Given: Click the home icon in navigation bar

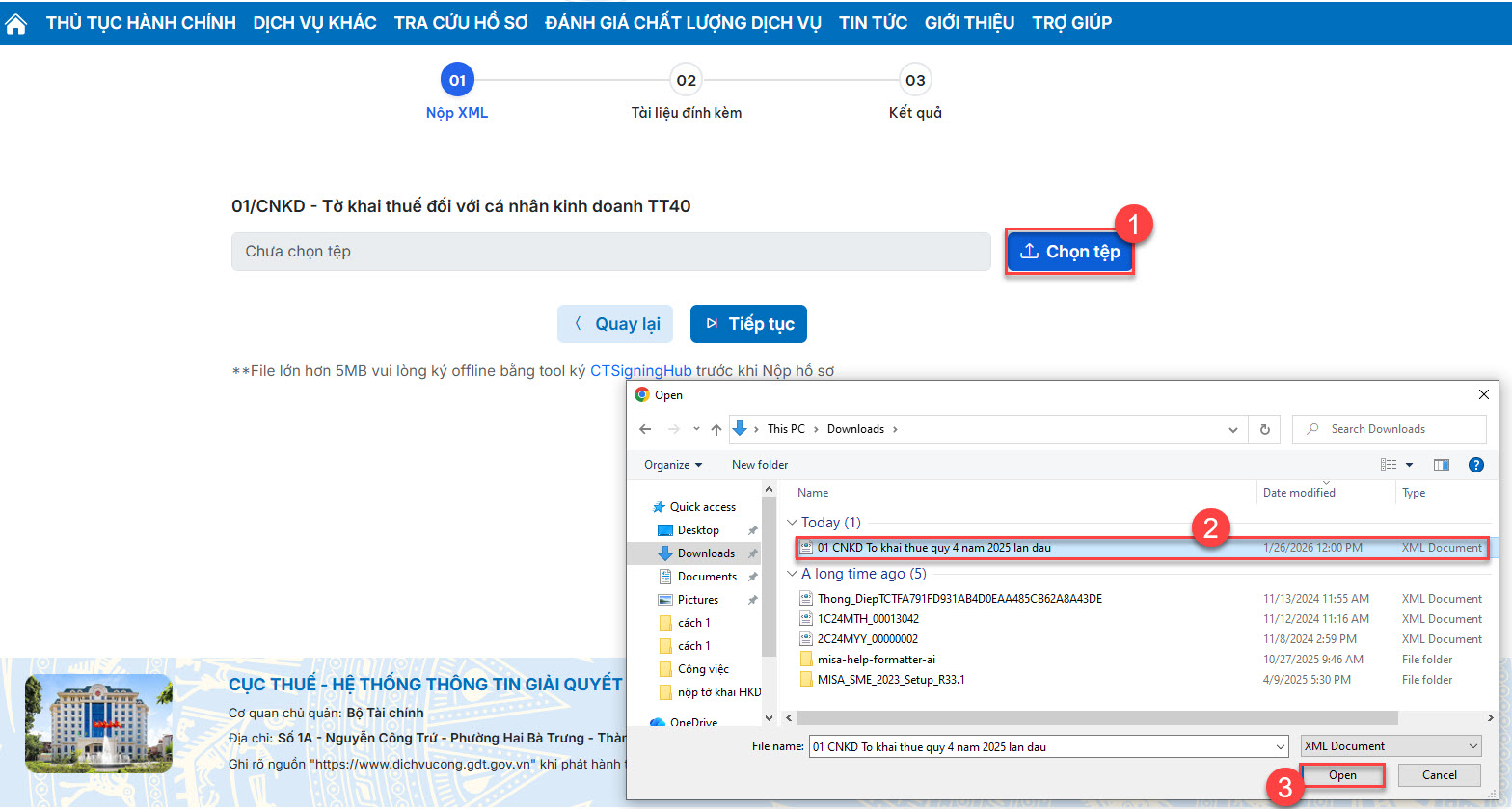Looking at the screenshot, I should pos(16,23).
